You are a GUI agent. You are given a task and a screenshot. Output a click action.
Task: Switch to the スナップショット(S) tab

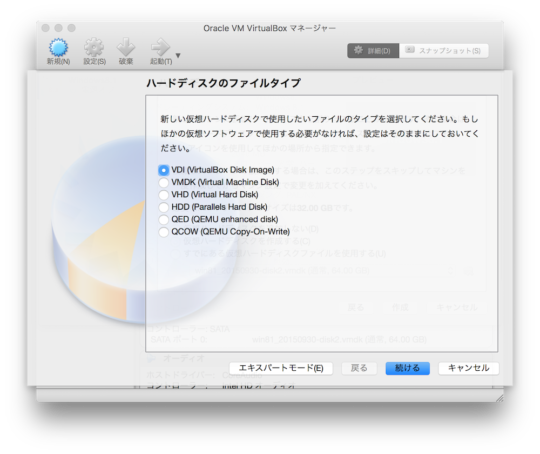click(x=444, y=51)
